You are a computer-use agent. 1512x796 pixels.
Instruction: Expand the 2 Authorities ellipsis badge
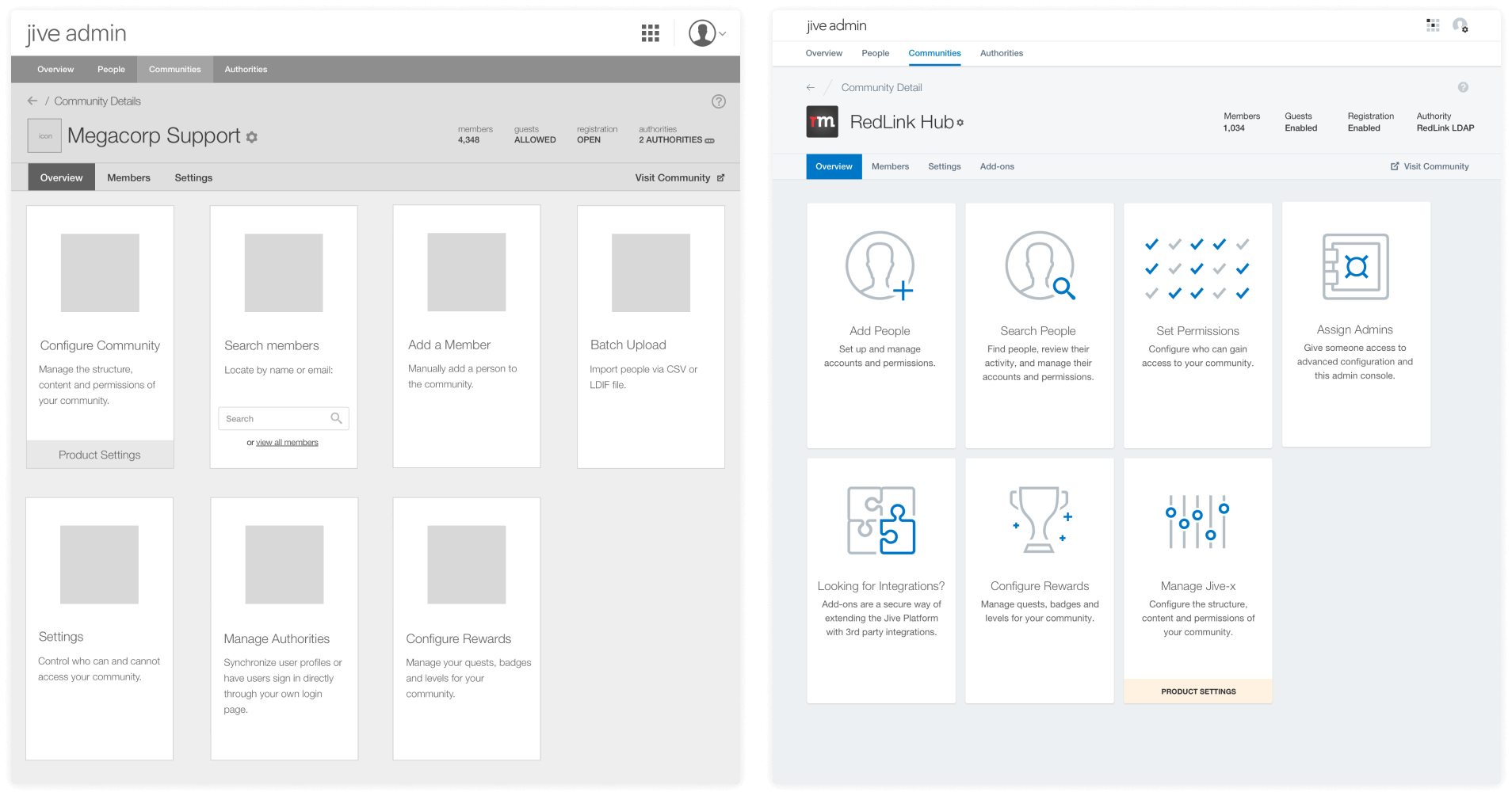[709, 140]
